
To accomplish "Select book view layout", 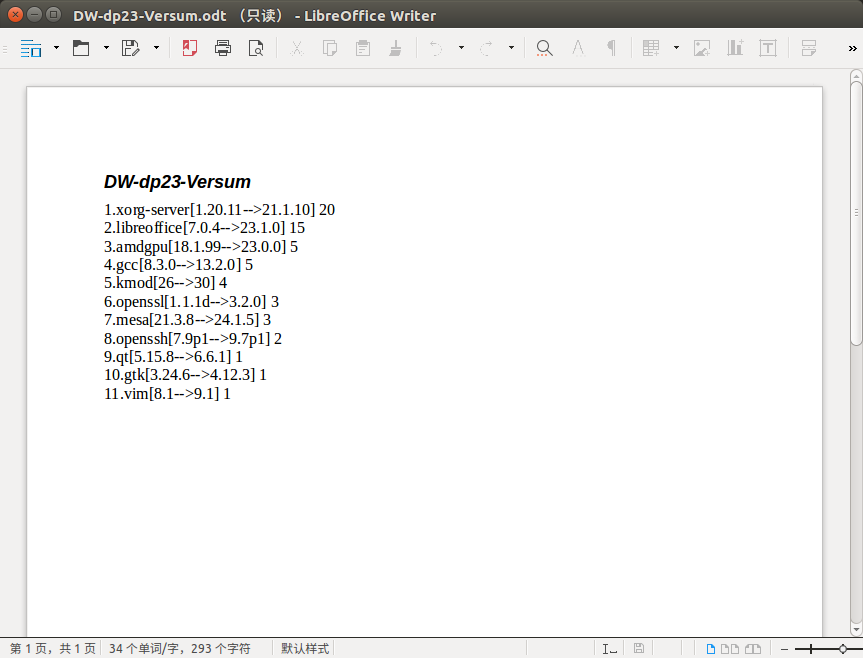I will point(752,649).
